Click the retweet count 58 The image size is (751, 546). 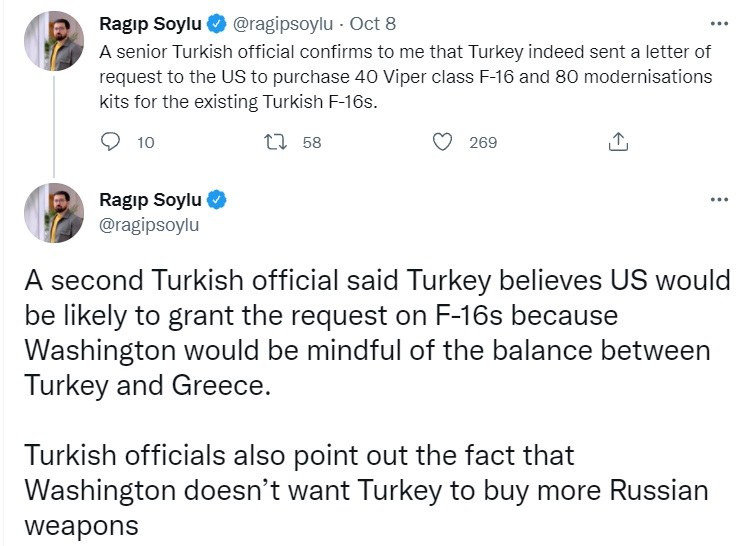(311, 143)
